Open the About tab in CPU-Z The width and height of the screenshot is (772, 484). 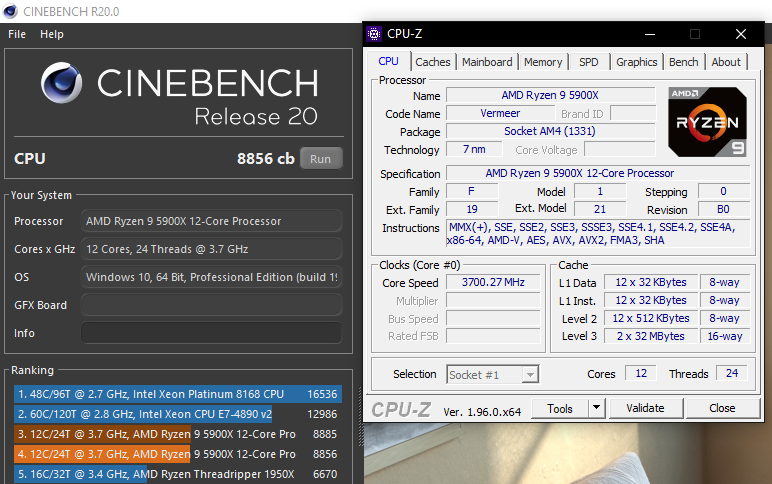(726, 62)
